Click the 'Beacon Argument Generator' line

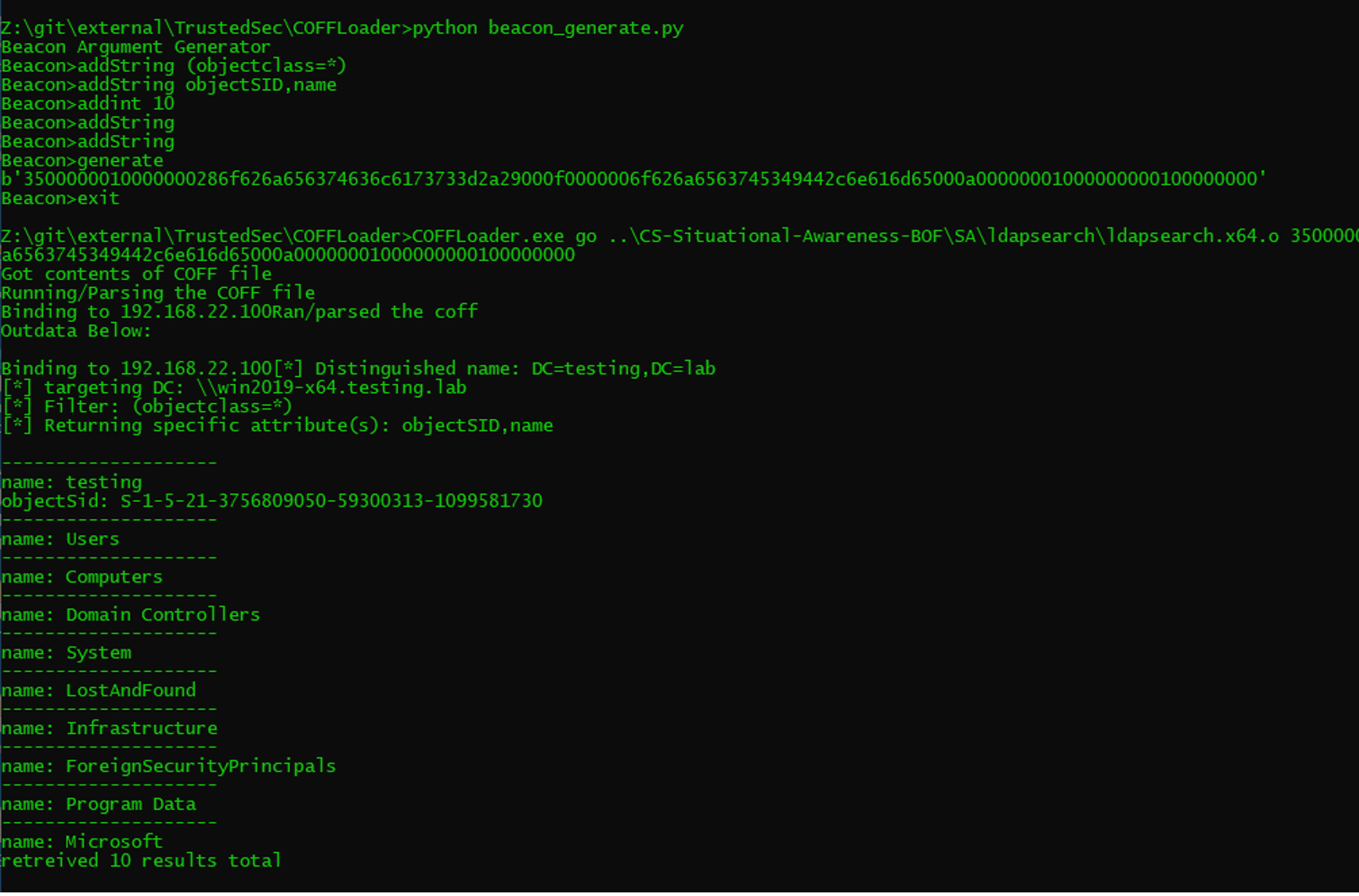click(x=136, y=47)
